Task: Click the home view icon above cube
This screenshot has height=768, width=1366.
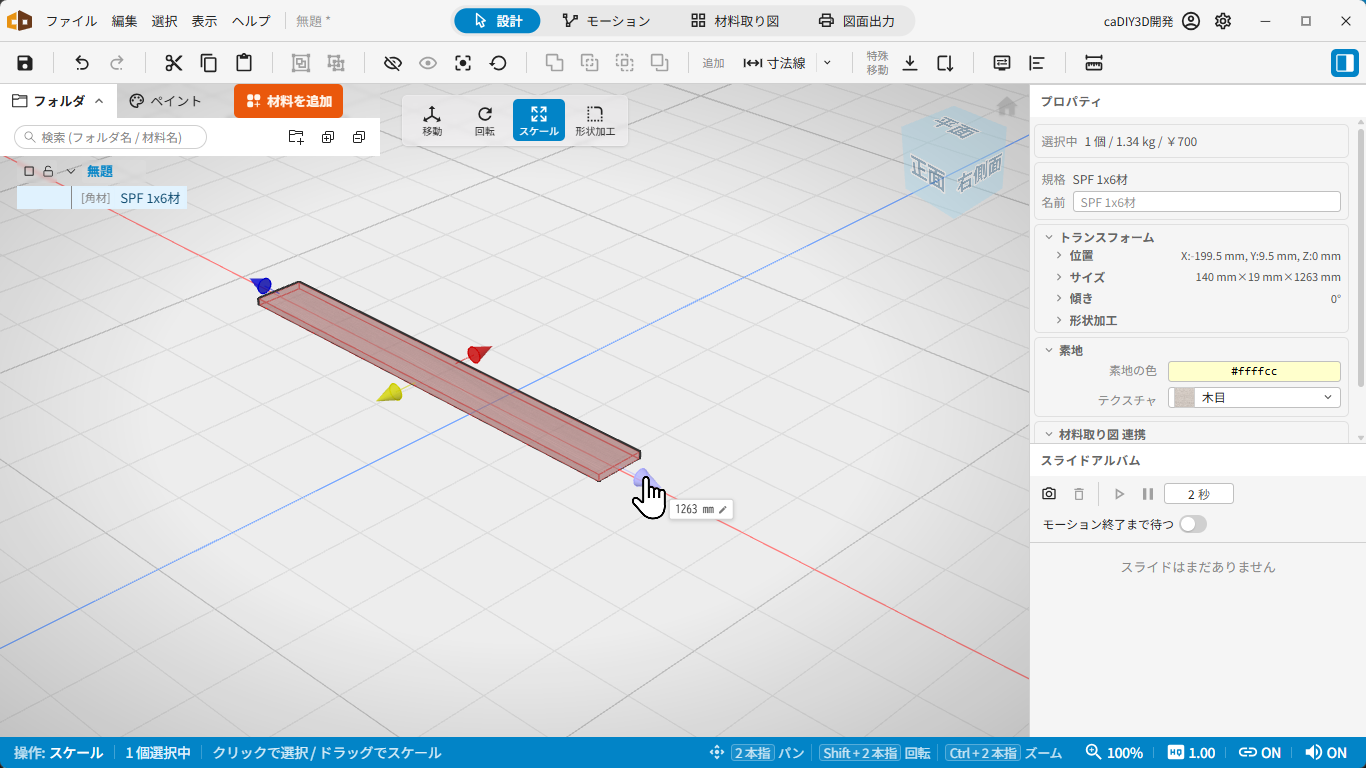Action: pyautogui.click(x=1007, y=106)
